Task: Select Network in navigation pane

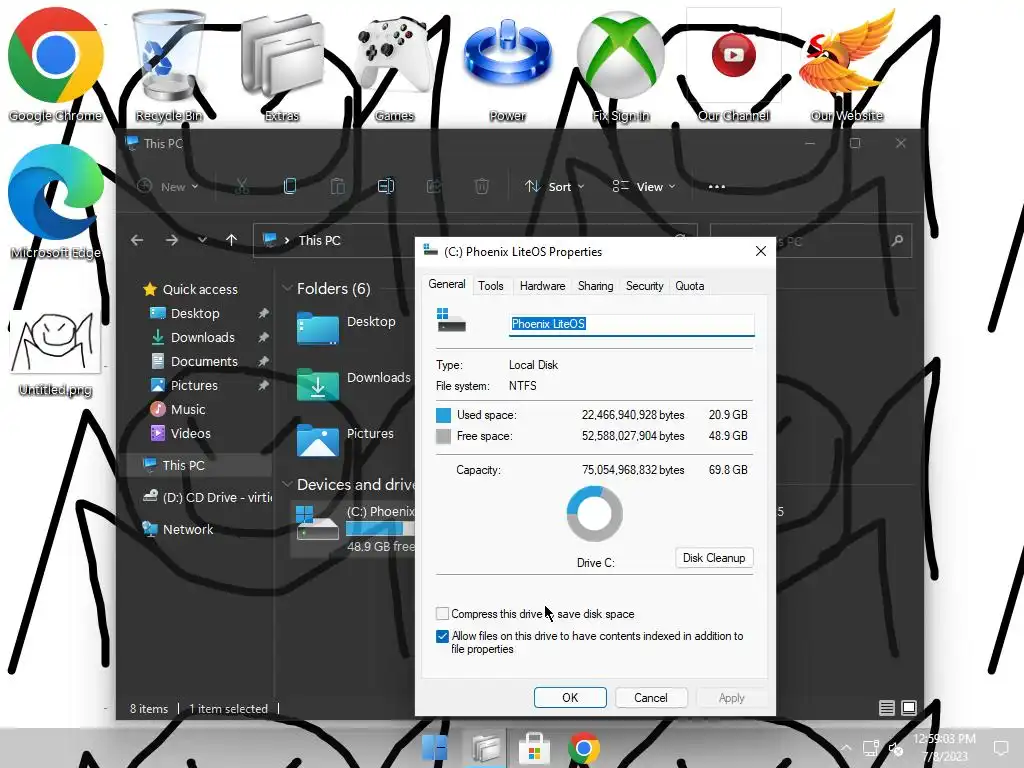Action: [x=187, y=530]
